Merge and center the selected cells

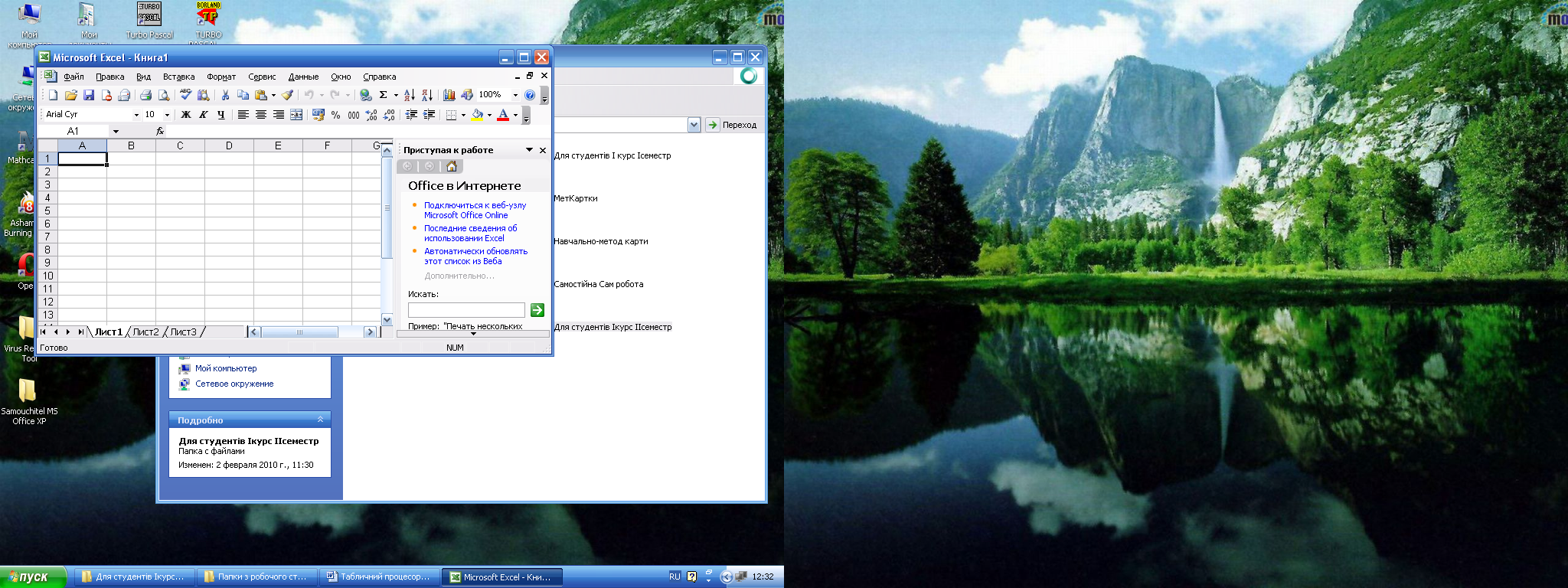click(x=296, y=115)
